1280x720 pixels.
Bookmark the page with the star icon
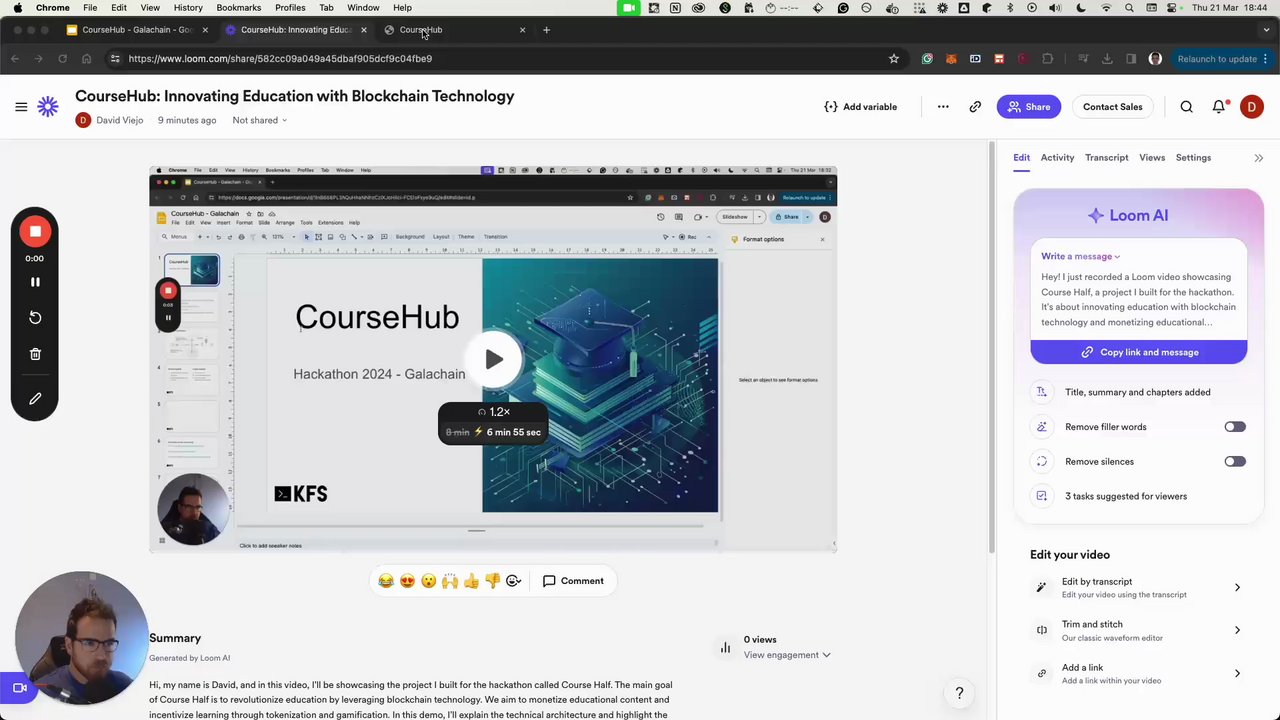(894, 59)
